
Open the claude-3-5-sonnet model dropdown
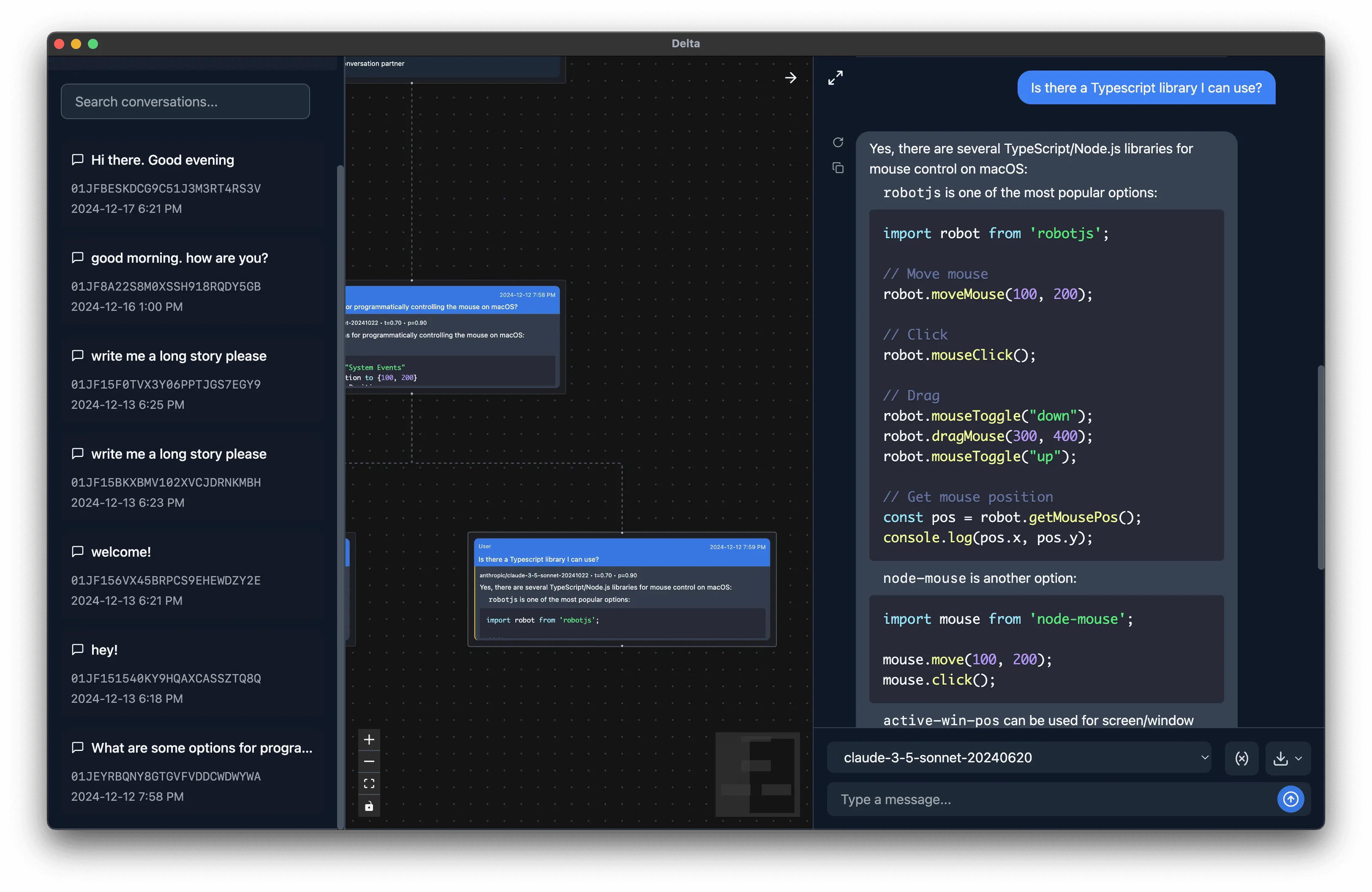coord(1021,758)
